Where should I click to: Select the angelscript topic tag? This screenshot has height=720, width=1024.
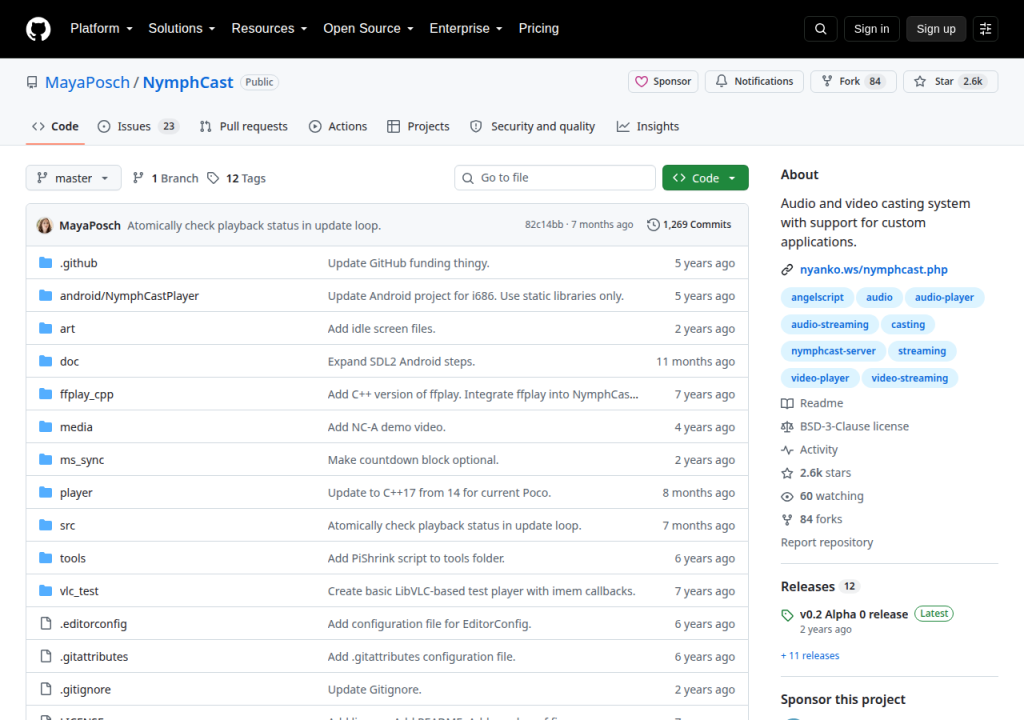point(817,297)
